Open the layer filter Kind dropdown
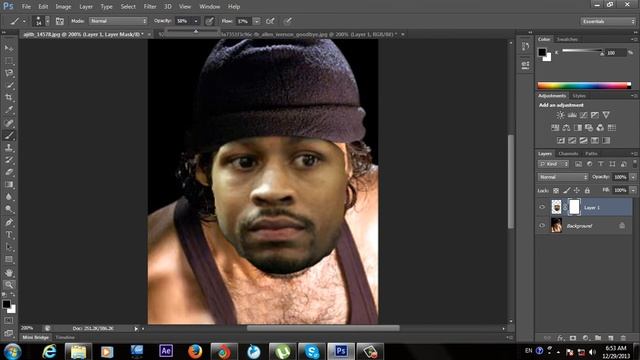The image size is (640, 360). 553,164
